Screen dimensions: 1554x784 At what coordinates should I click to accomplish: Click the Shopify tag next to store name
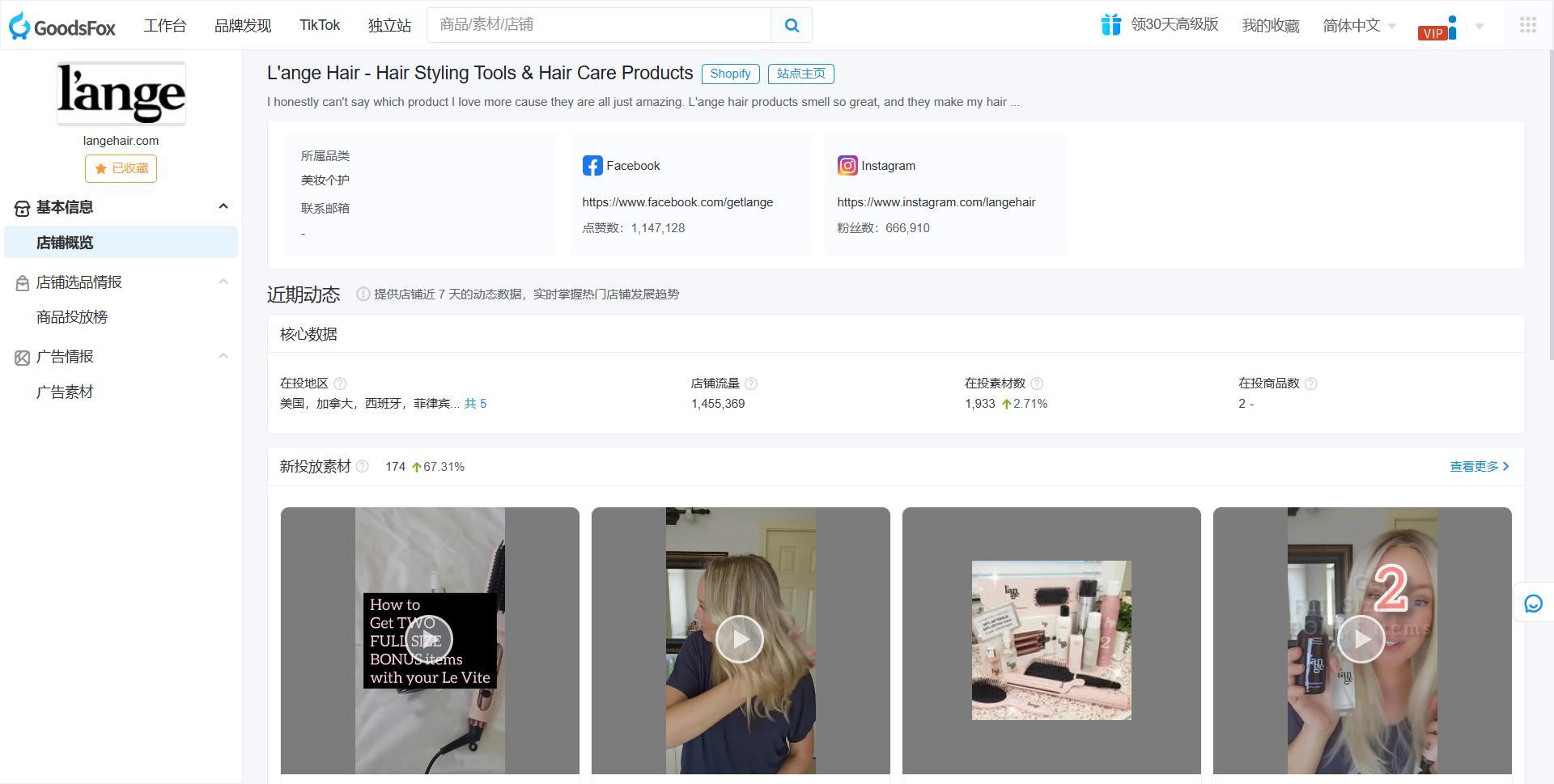point(729,74)
